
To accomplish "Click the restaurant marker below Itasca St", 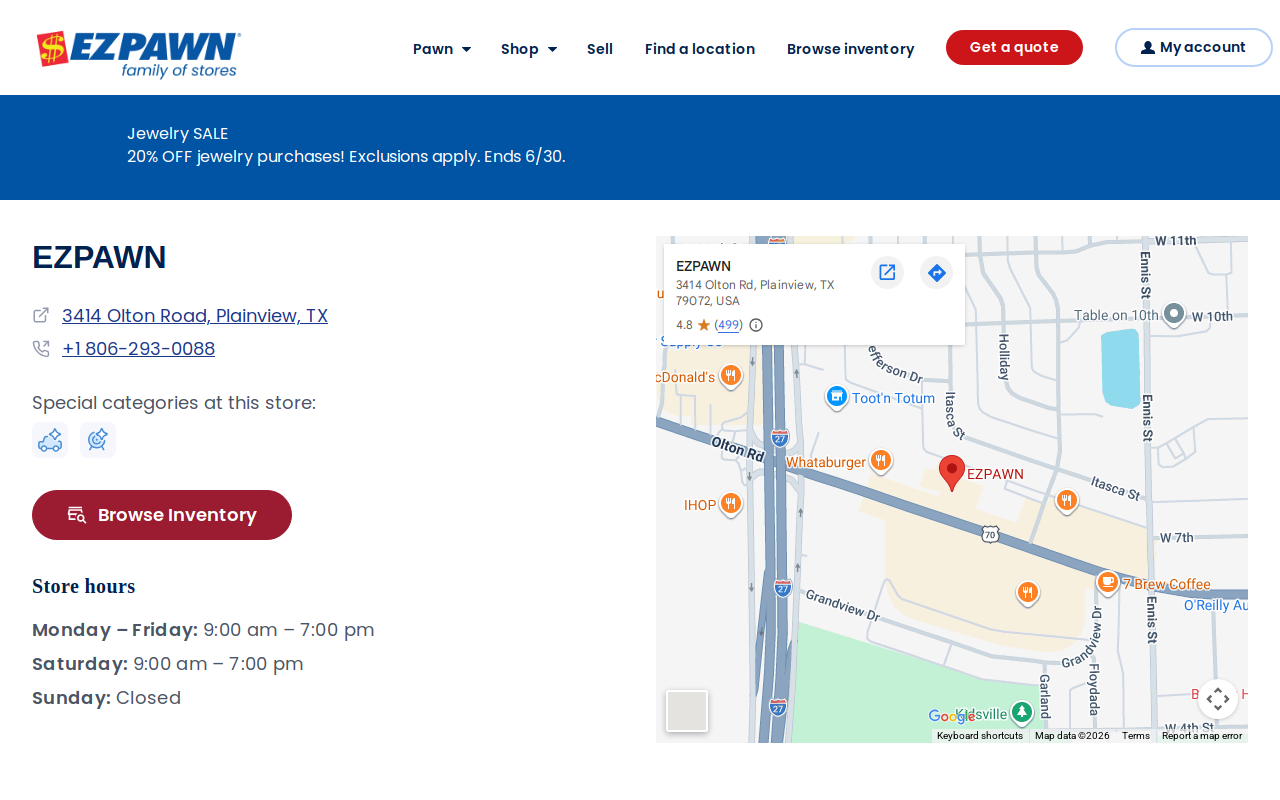I will tap(1066, 501).
